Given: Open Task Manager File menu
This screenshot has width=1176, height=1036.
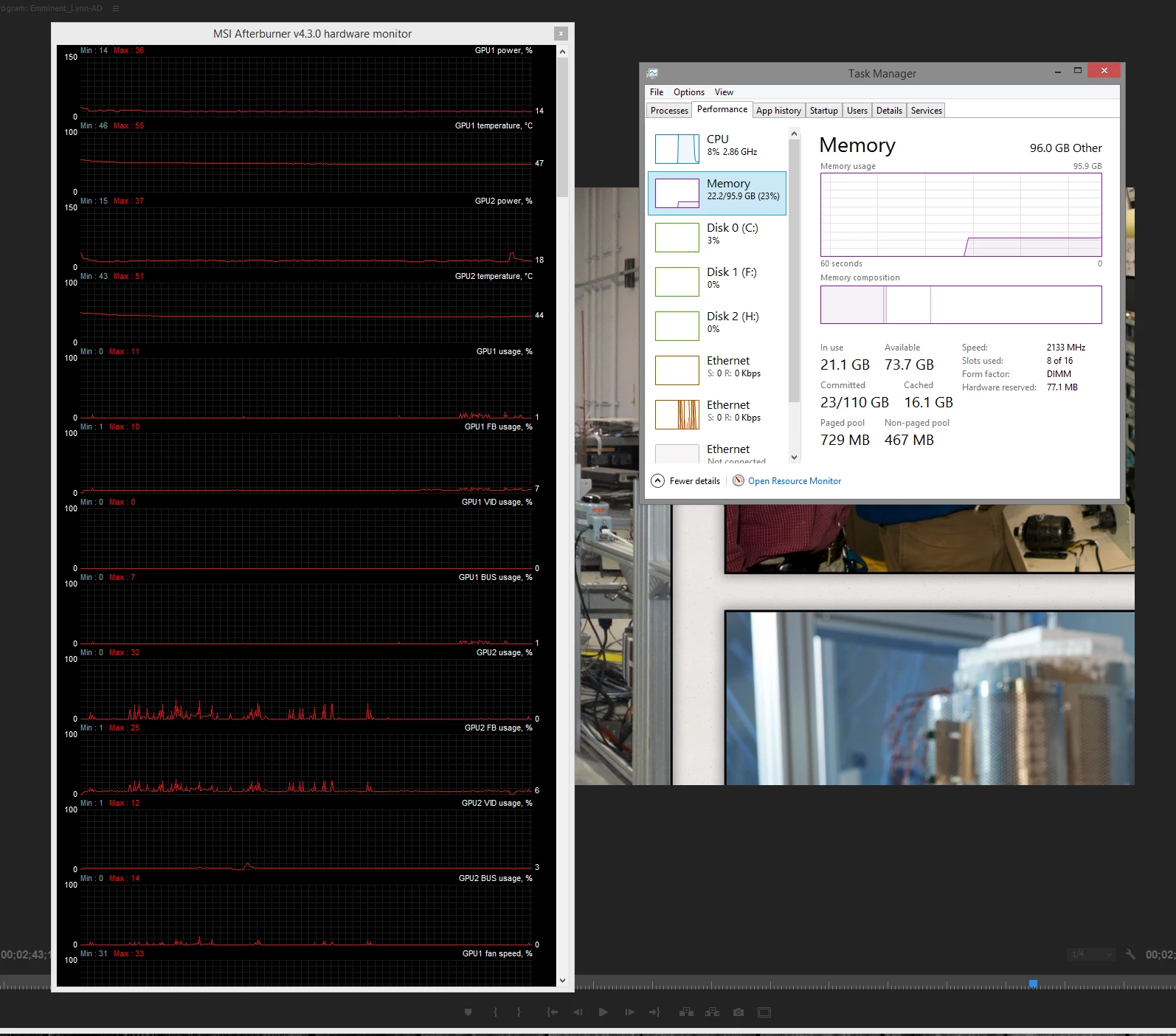Looking at the screenshot, I should [x=657, y=92].
